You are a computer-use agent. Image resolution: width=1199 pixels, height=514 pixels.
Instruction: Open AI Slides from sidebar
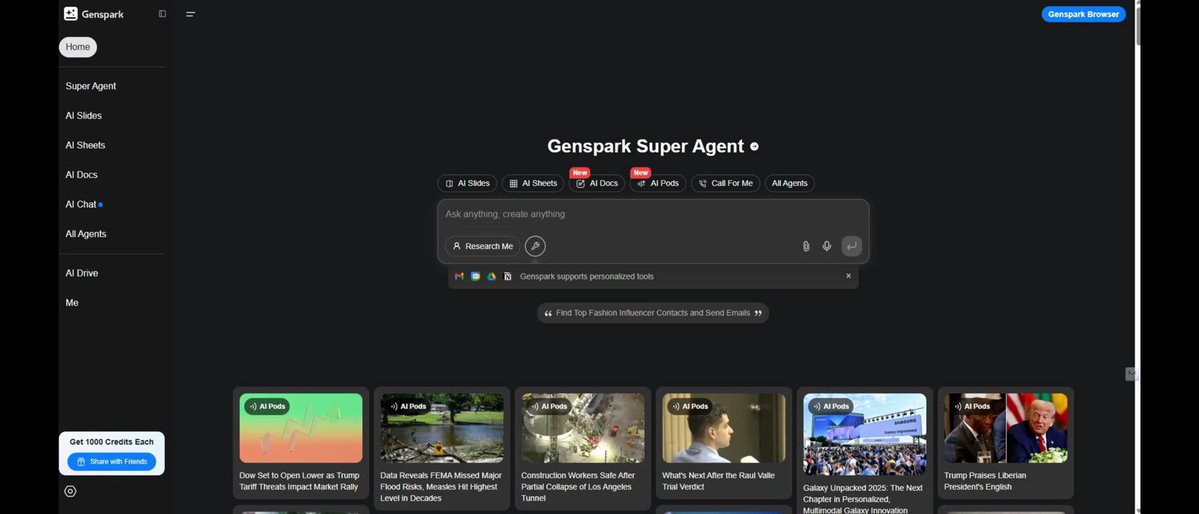coord(83,115)
